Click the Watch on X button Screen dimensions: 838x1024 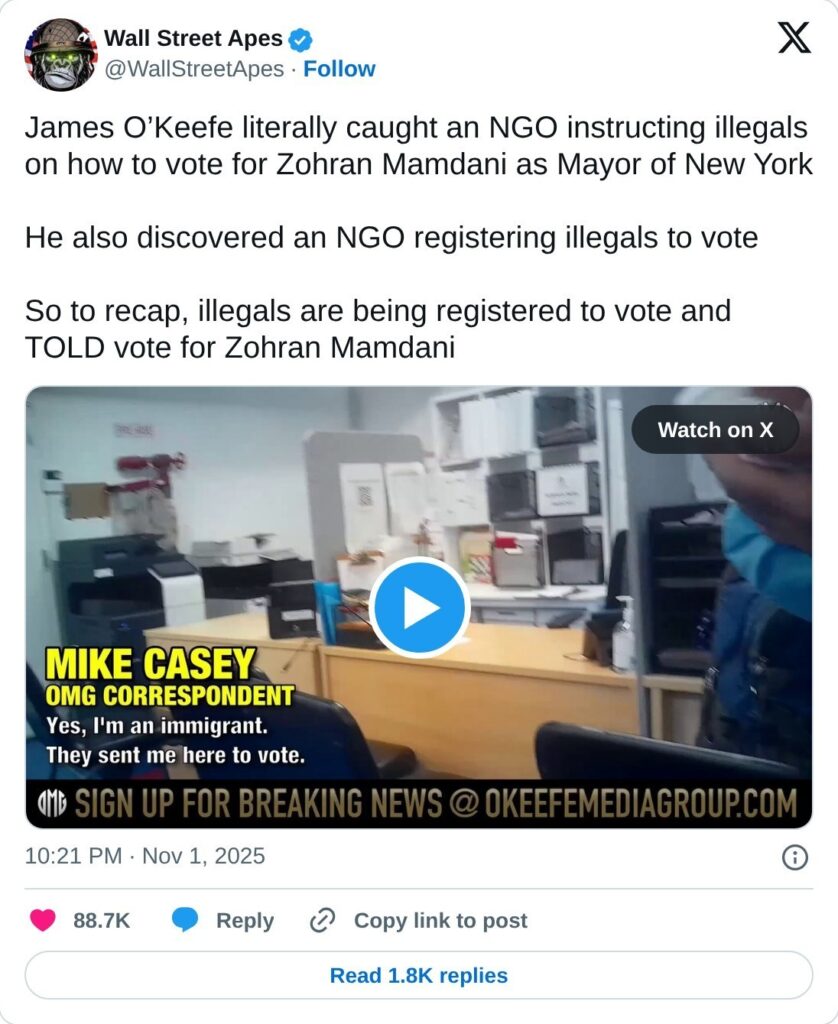click(715, 430)
